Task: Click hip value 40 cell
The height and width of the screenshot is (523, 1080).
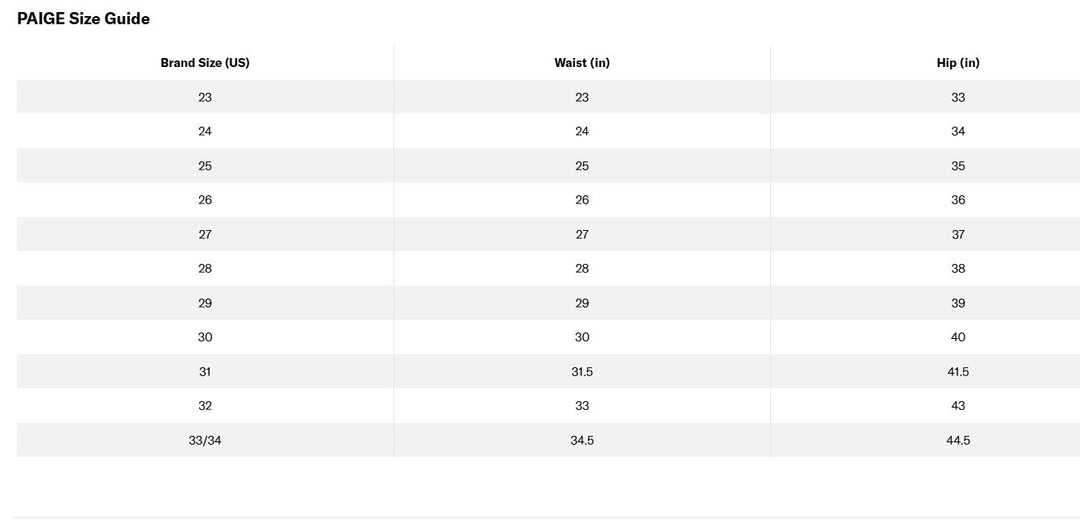Action: tap(958, 337)
